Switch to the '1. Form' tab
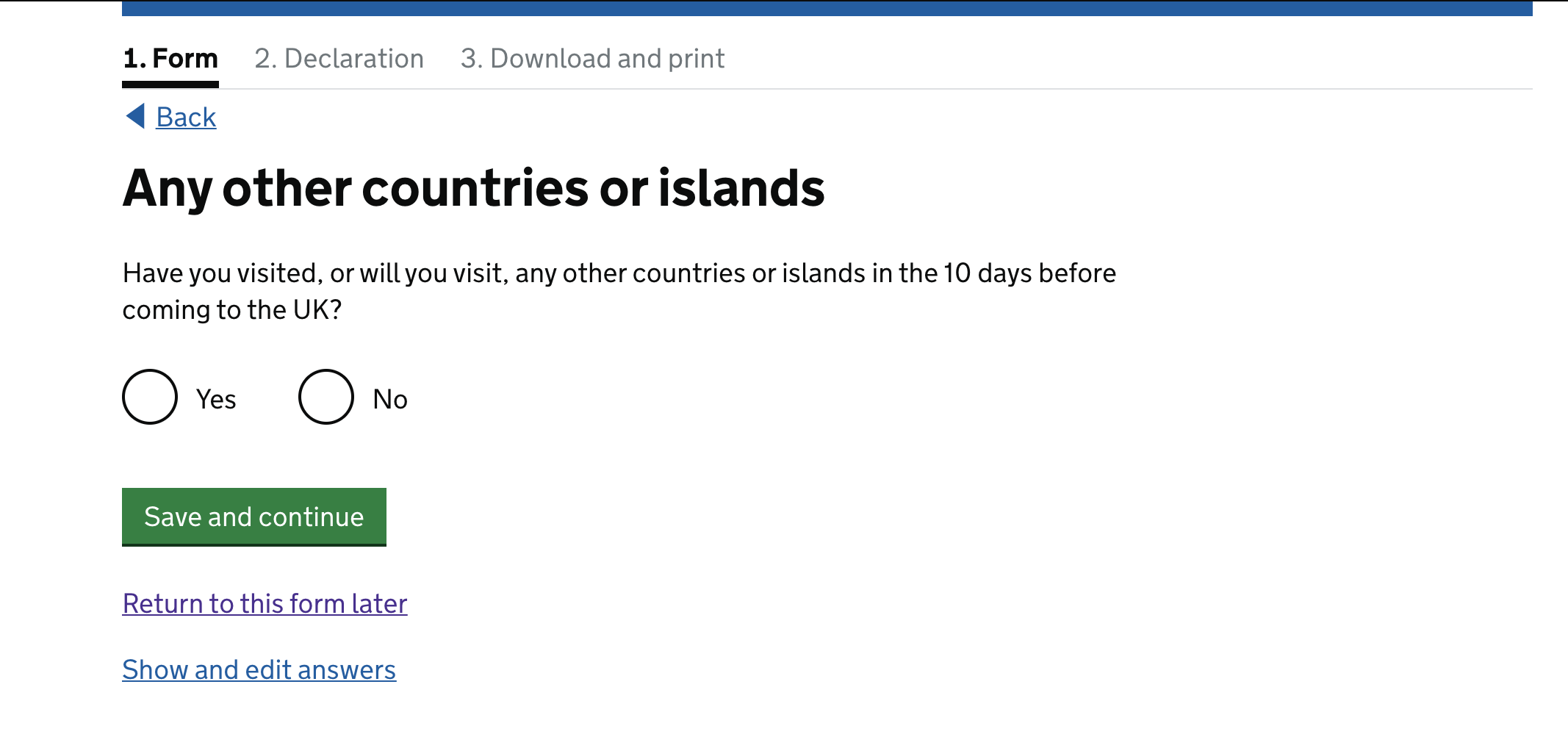 point(170,59)
